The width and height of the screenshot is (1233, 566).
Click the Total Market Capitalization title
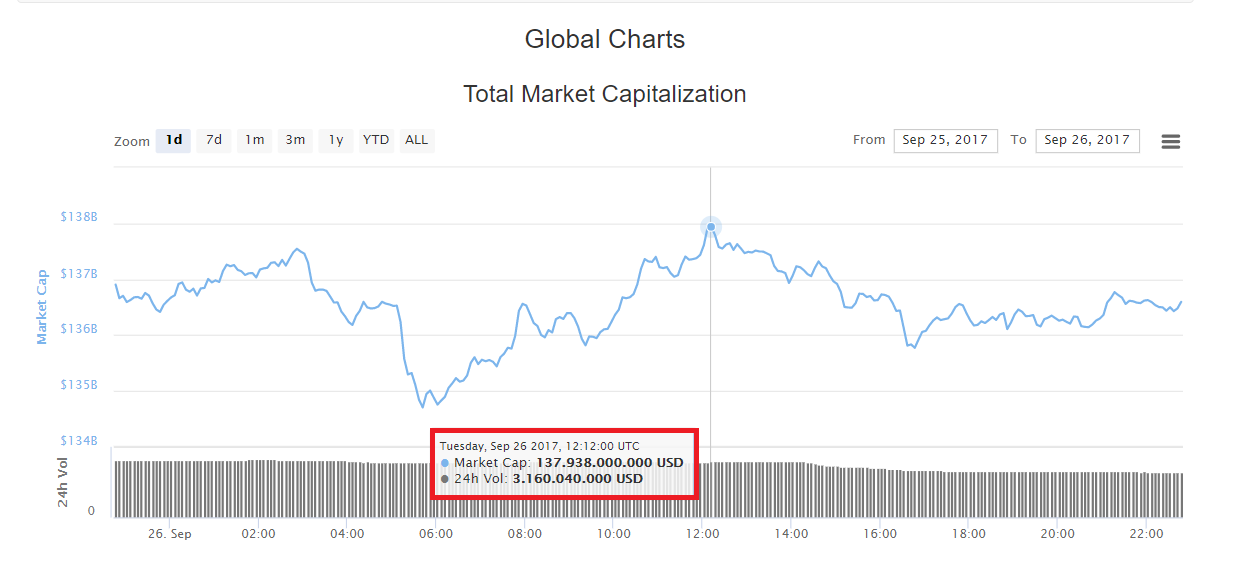pos(604,94)
